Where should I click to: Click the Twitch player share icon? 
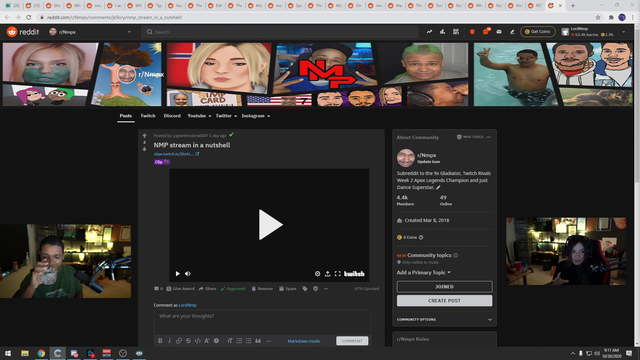(x=327, y=273)
